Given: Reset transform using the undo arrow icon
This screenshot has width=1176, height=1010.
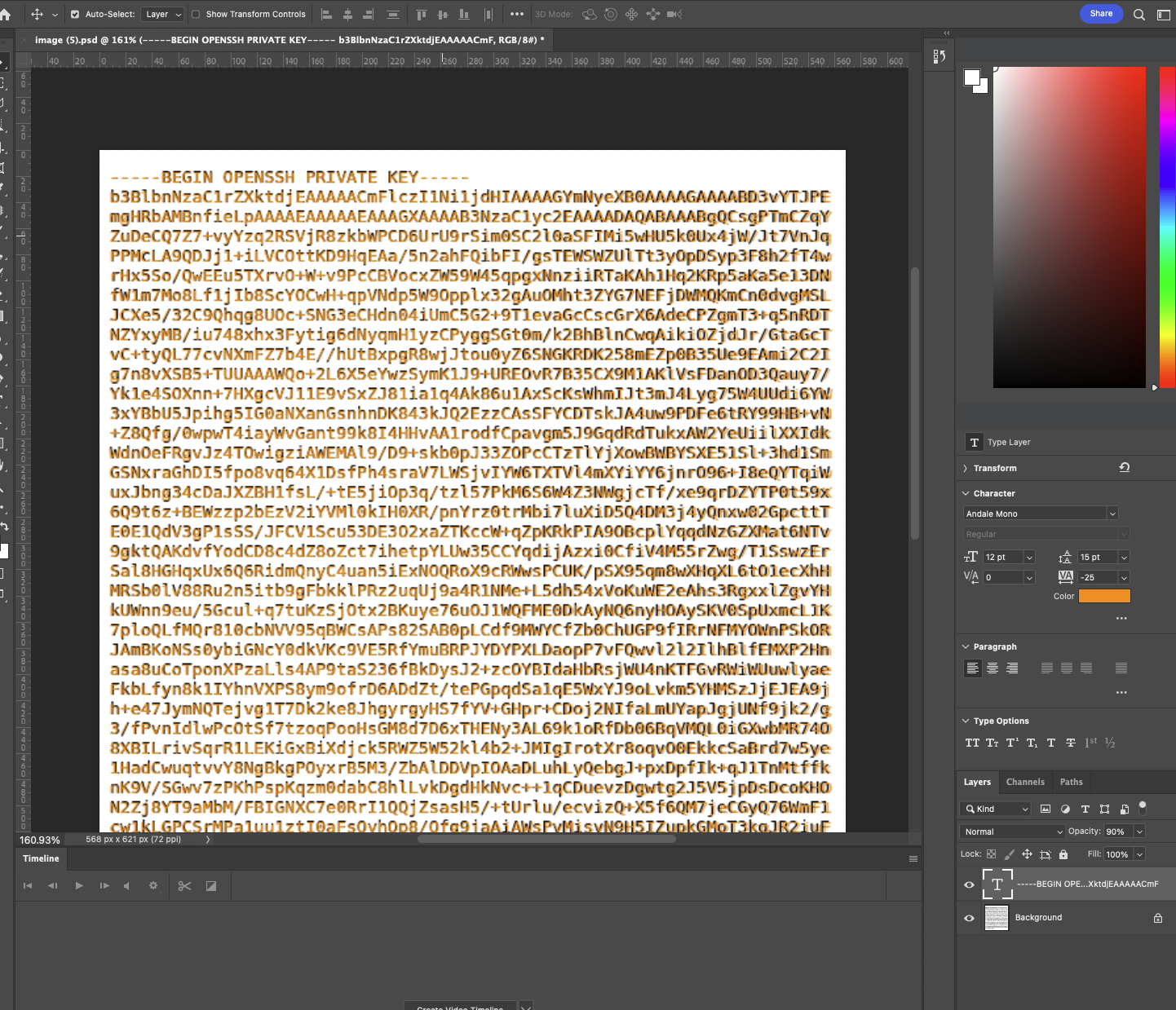Looking at the screenshot, I should coord(1125,468).
